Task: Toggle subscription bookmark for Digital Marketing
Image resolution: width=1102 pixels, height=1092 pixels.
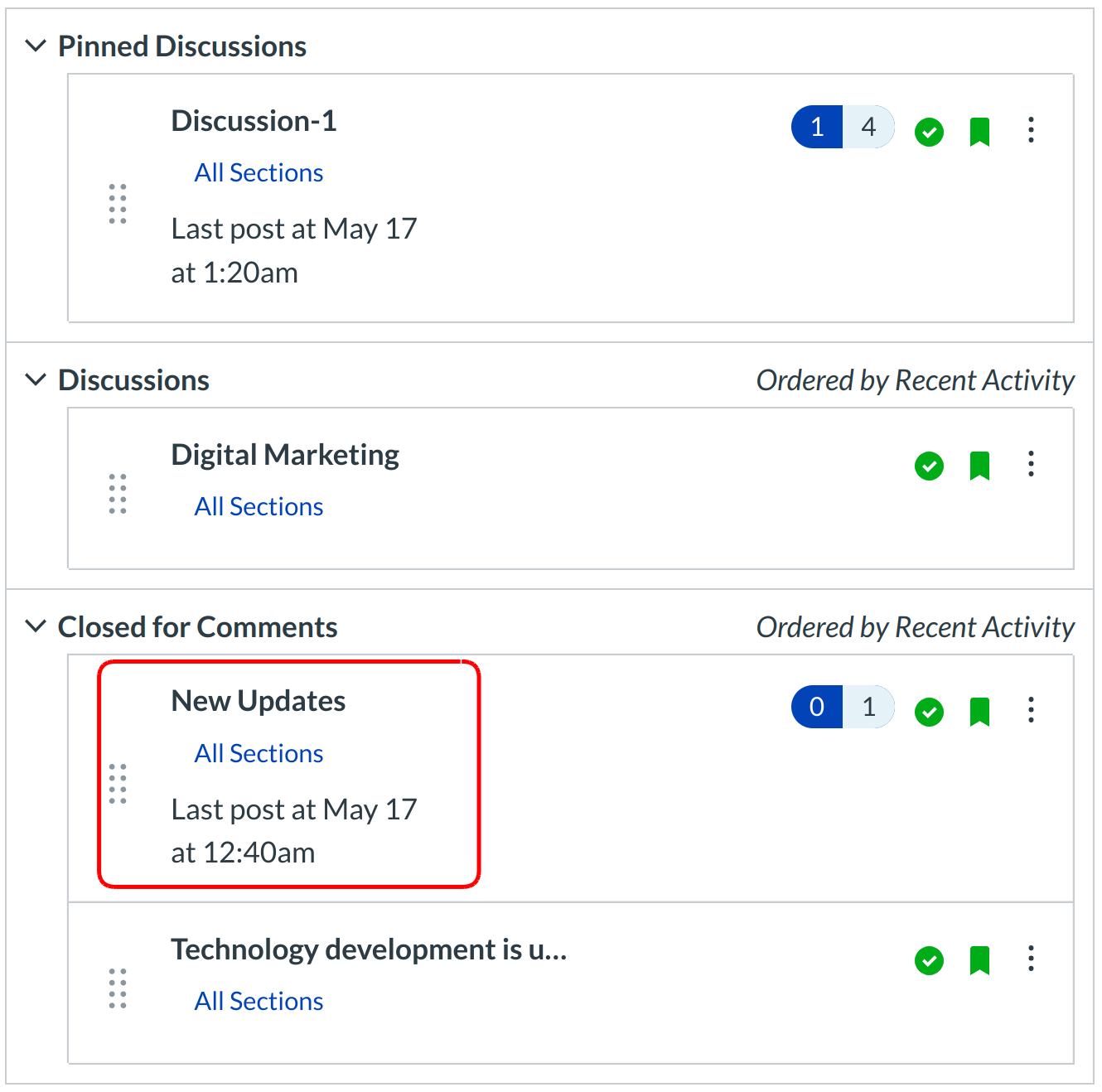Action: pos(979,466)
